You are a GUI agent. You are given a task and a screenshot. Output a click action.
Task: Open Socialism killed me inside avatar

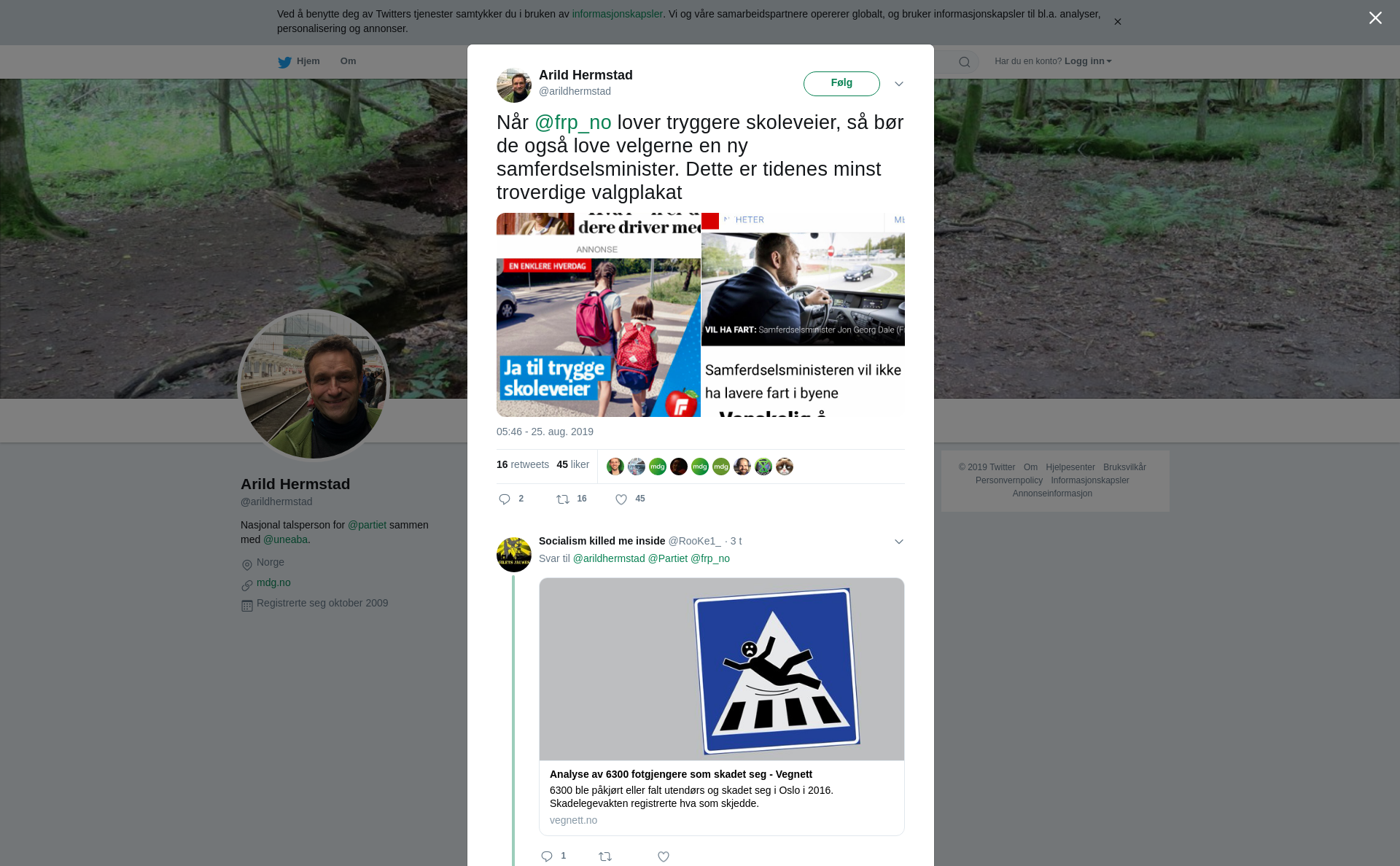tap(514, 555)
